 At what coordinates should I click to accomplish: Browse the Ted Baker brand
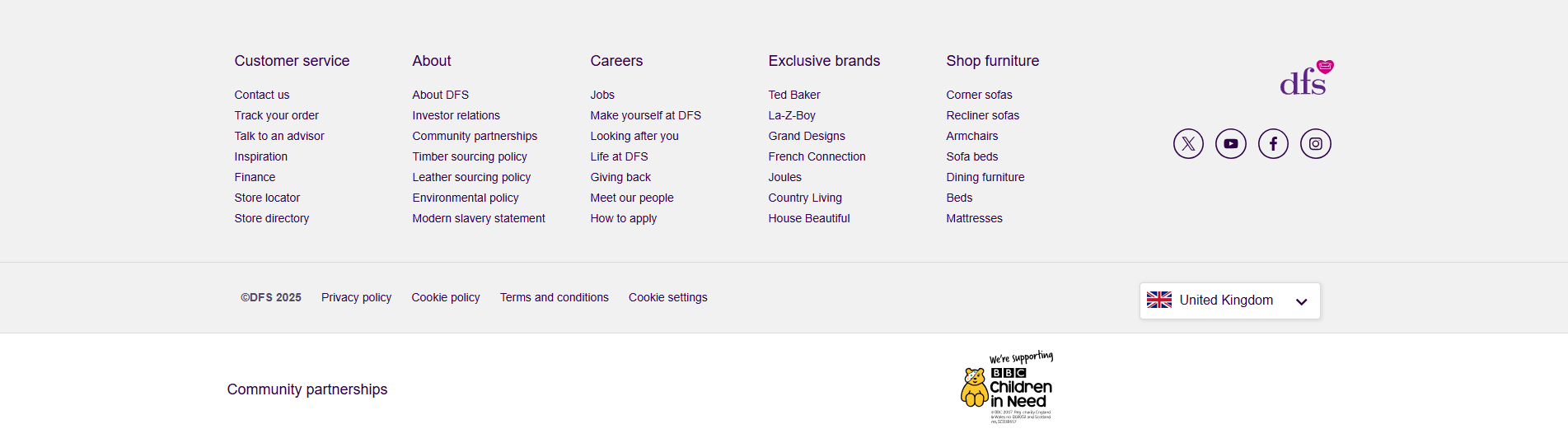[x=794, y=95]
